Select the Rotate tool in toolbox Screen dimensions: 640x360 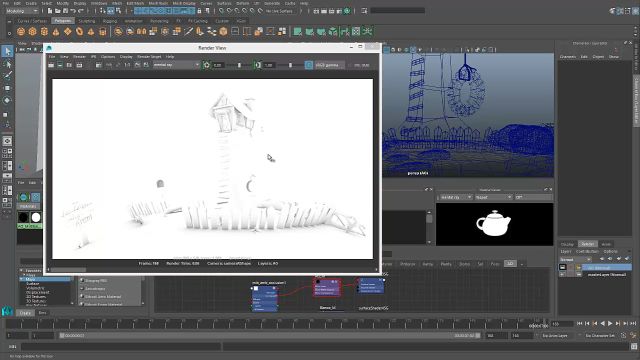pyautogui.click(x=7, y=100)
